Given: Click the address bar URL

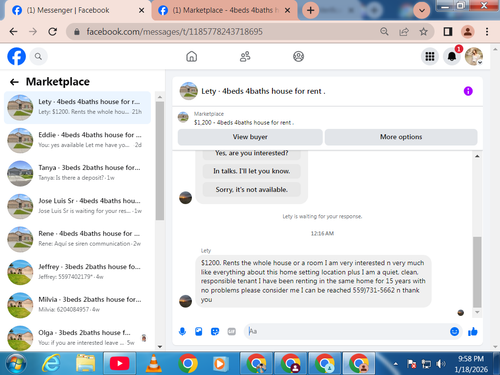Looking at the screenshot, I should (174, 32).
